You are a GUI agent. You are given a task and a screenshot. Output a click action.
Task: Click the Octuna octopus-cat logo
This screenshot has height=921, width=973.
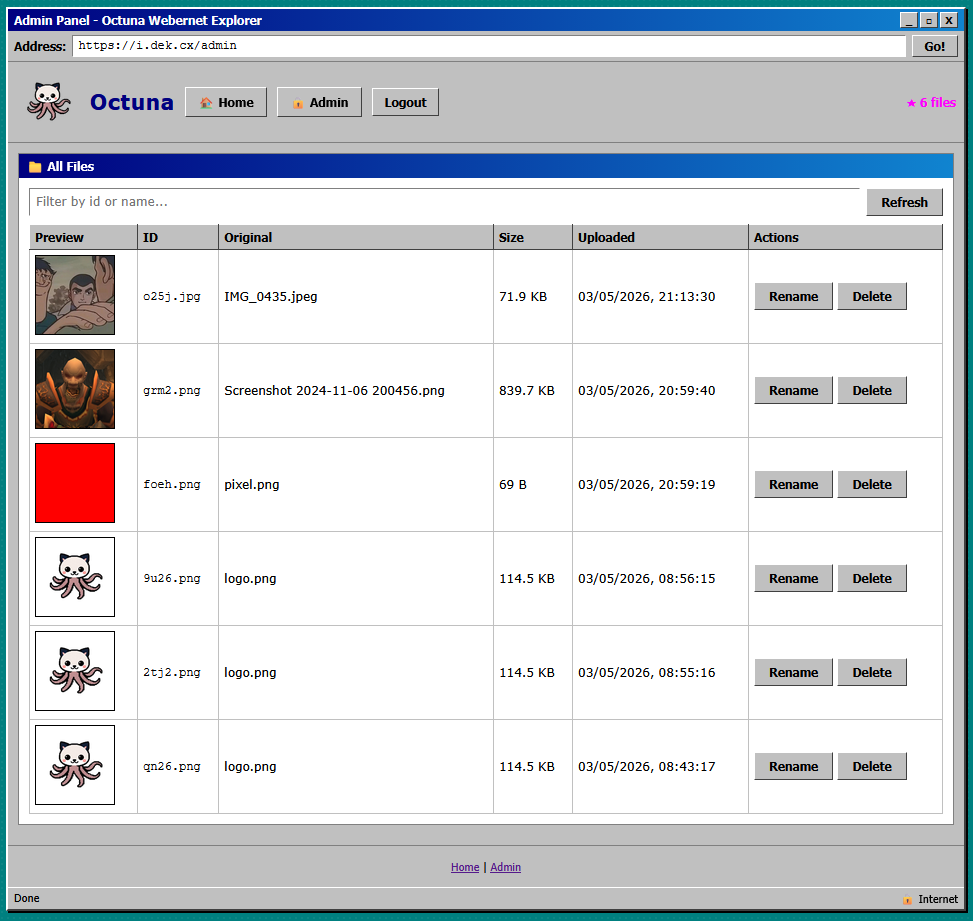pos(49,101)
